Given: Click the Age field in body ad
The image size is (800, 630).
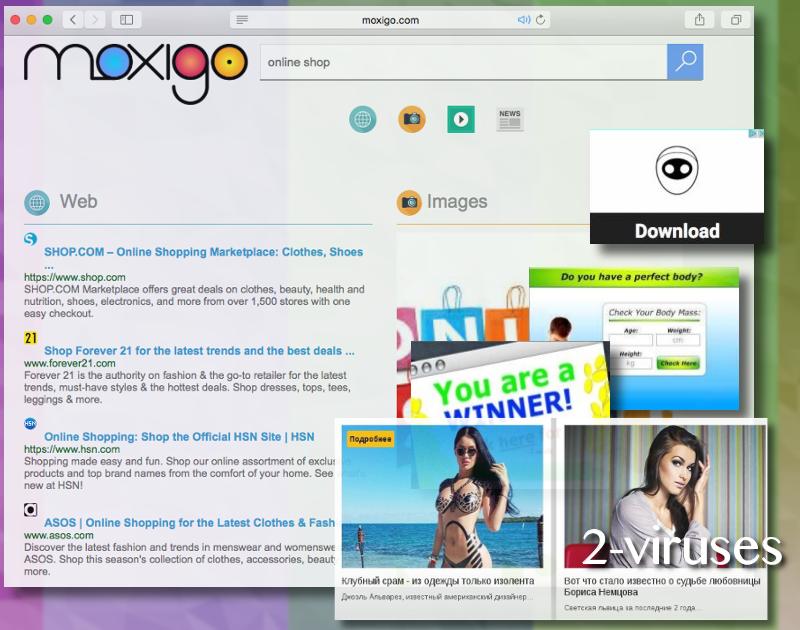Looking at the screenshot, I should pyautogui.click(x=631, y=340).
